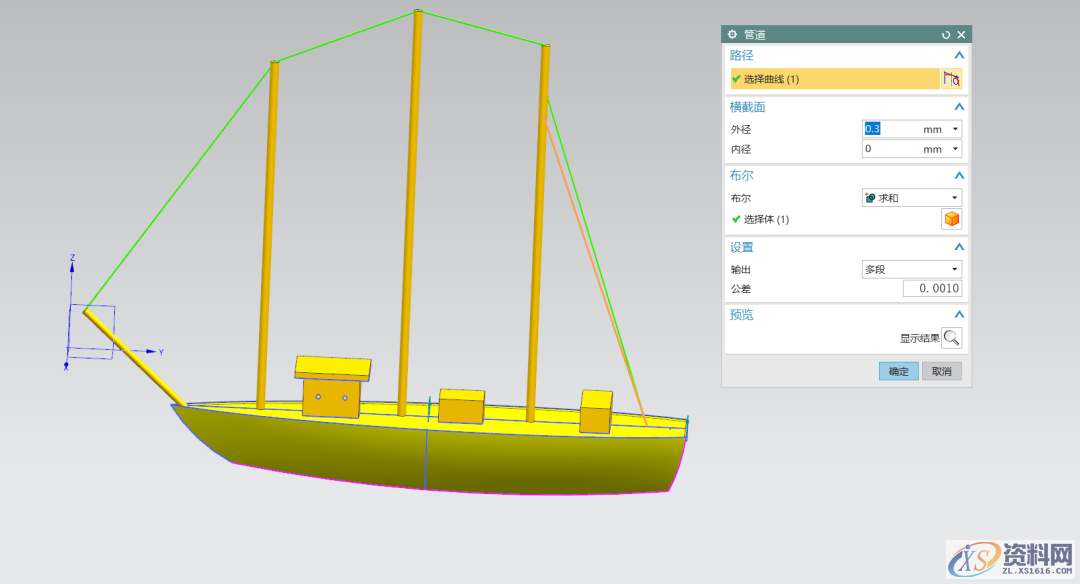Click the dialog settings gear icon
Viewport: 1080px width, 584px height.
click(732, 34)
